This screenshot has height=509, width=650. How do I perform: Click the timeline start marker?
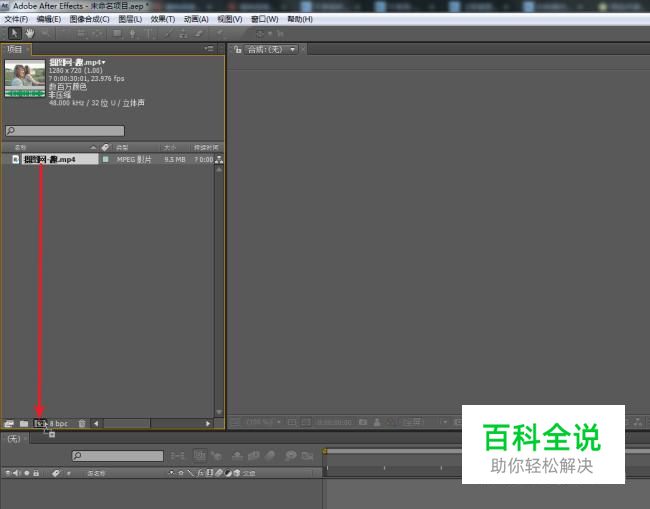[x=325, y=451]
